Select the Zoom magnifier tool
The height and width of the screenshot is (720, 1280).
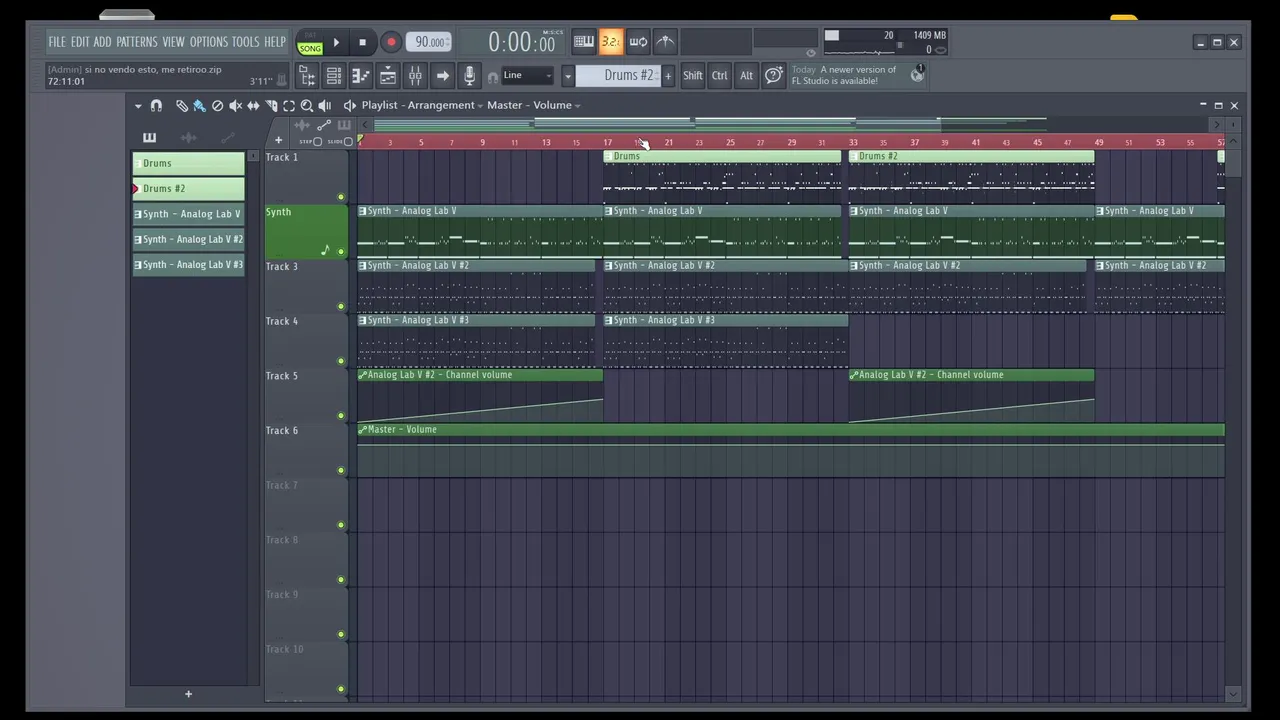click(x=306, y=105)
